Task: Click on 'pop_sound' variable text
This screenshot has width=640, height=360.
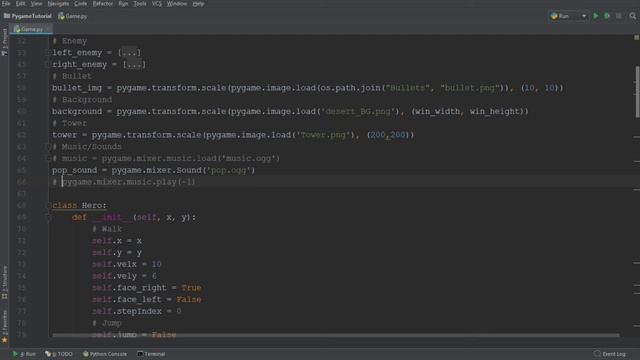Action: click(x=74, y=170)
